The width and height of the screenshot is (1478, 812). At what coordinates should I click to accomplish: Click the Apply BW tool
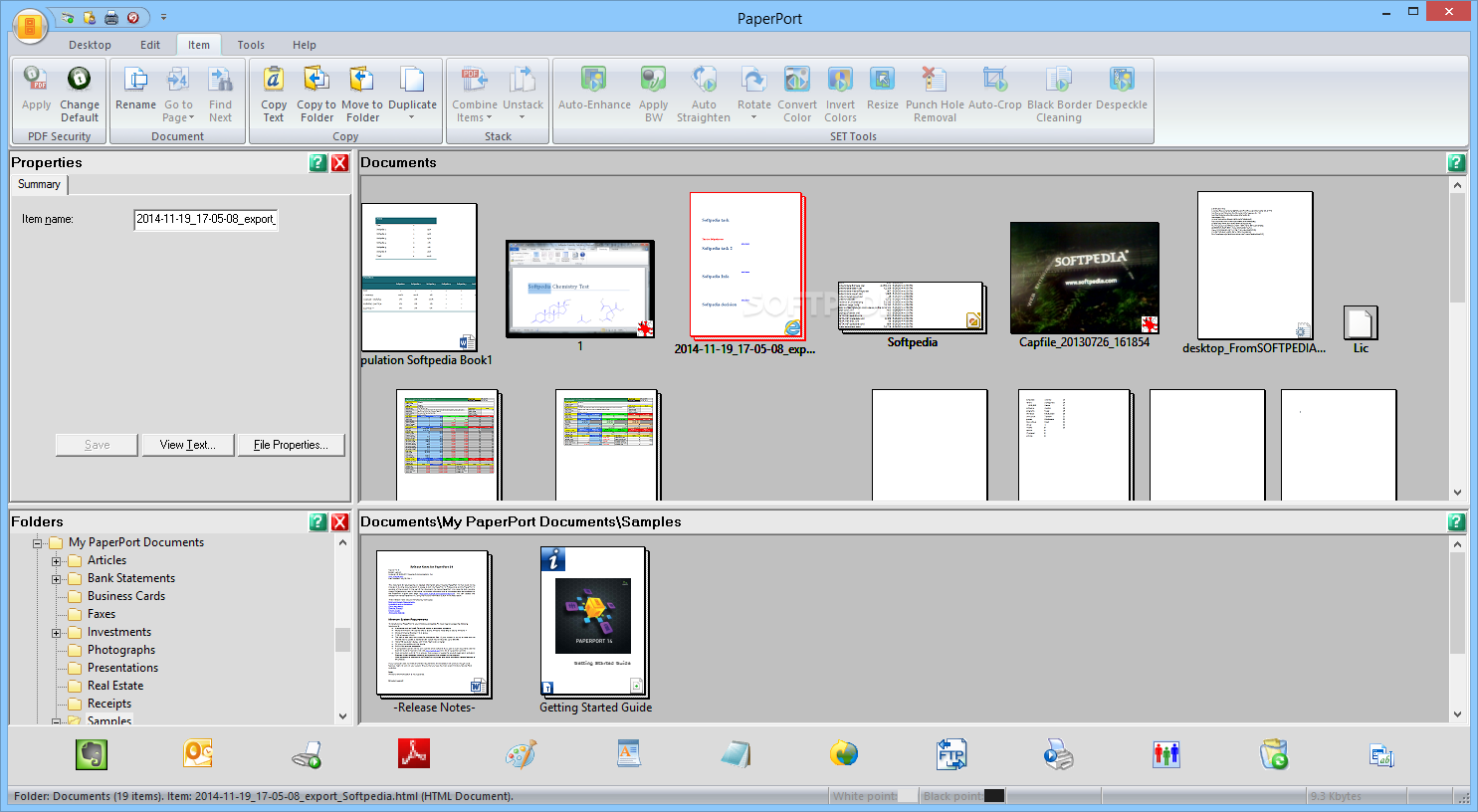tap(653, 95)
